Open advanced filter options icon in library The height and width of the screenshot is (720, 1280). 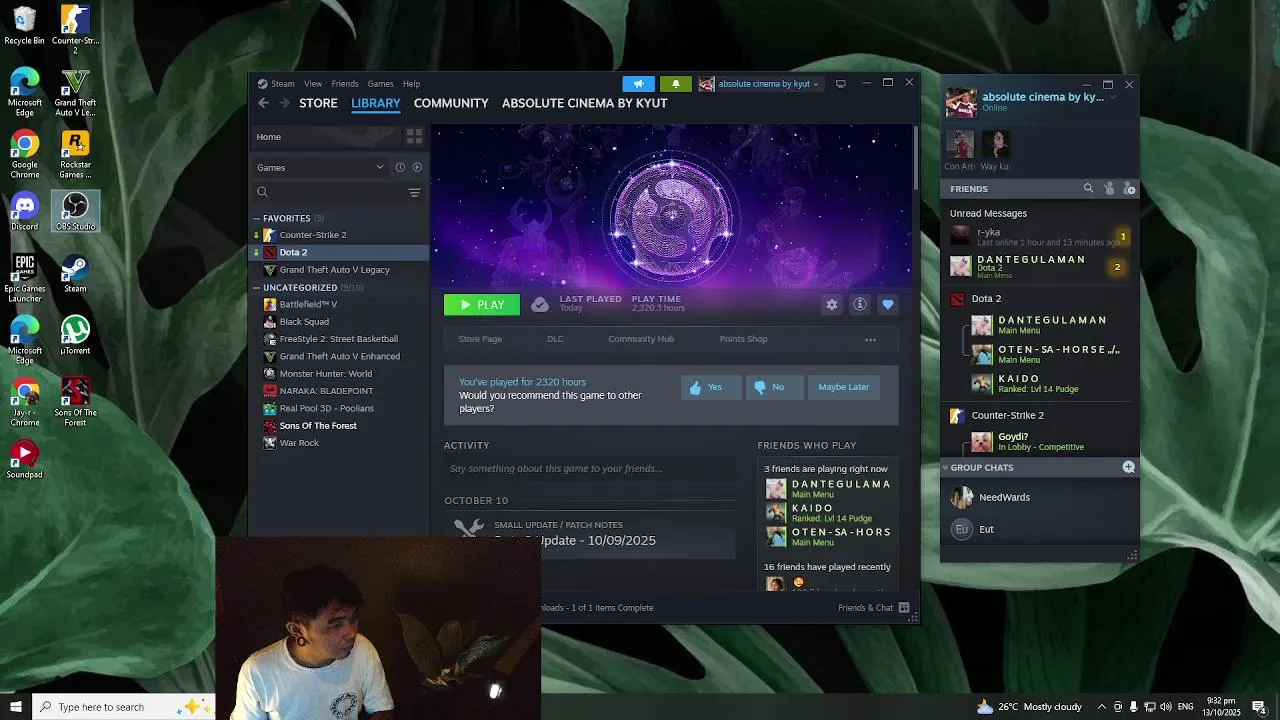pyautogui.click(x=414, y=192)
